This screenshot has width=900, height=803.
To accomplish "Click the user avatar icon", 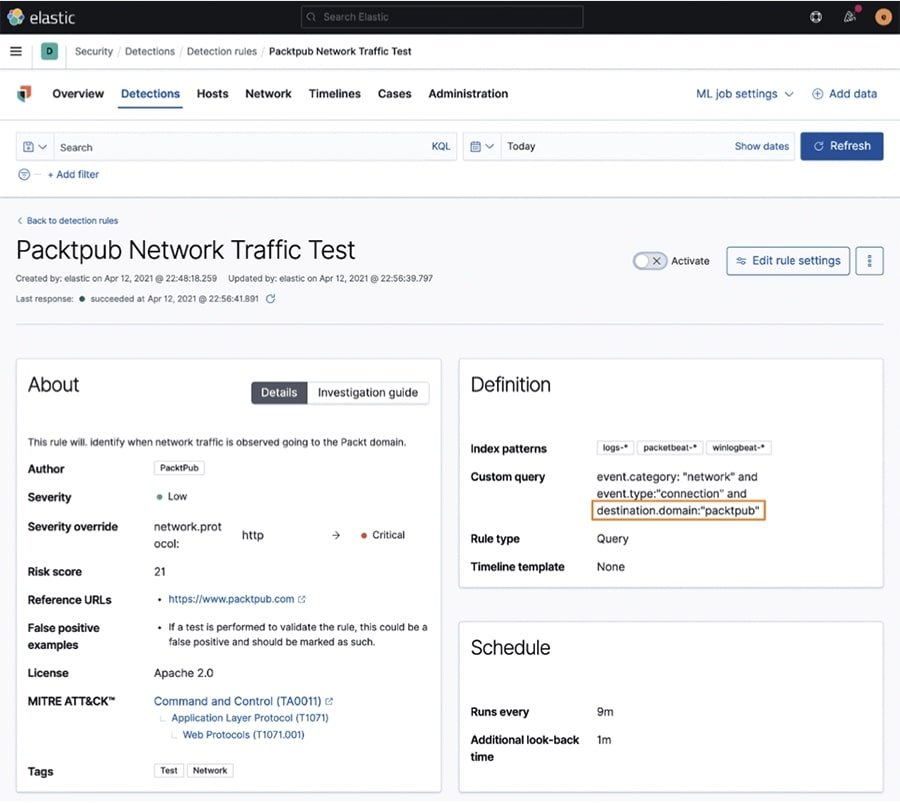I will click(882, 17).
